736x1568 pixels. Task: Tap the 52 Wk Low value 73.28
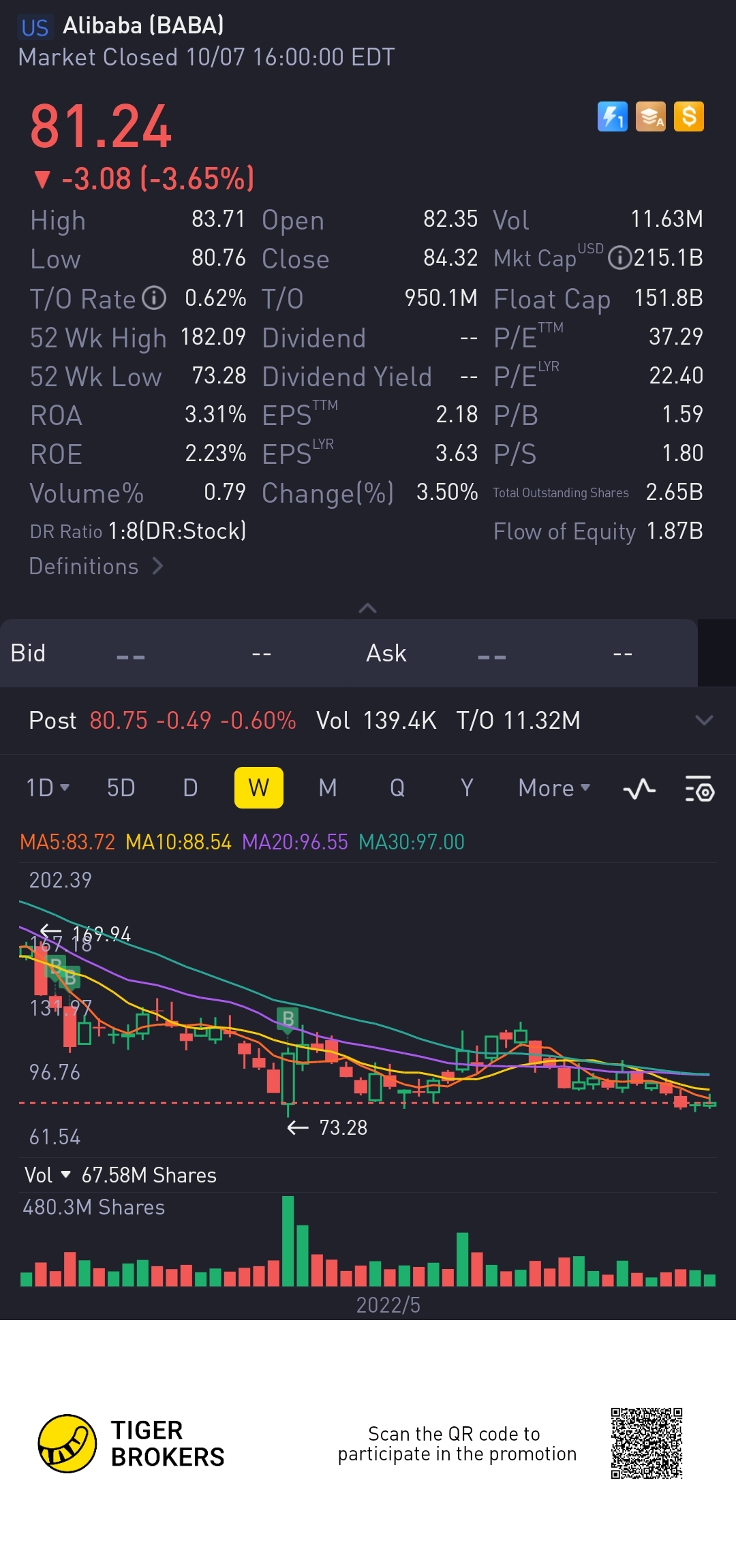219,375
